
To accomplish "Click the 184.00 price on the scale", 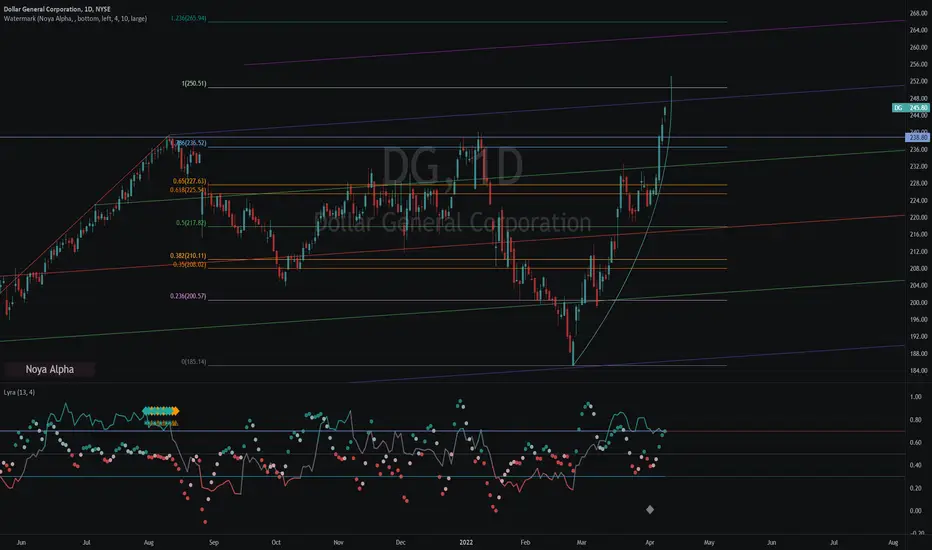I will 918,370.
